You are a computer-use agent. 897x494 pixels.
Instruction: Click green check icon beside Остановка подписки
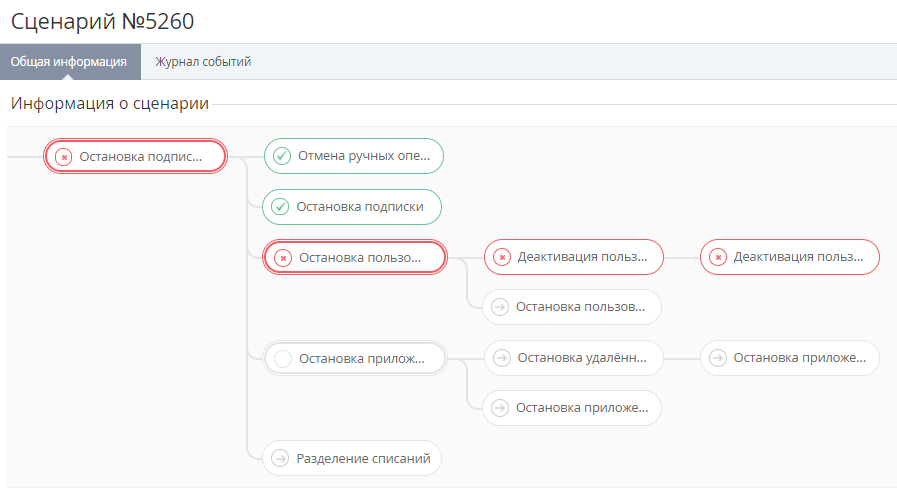281,207
